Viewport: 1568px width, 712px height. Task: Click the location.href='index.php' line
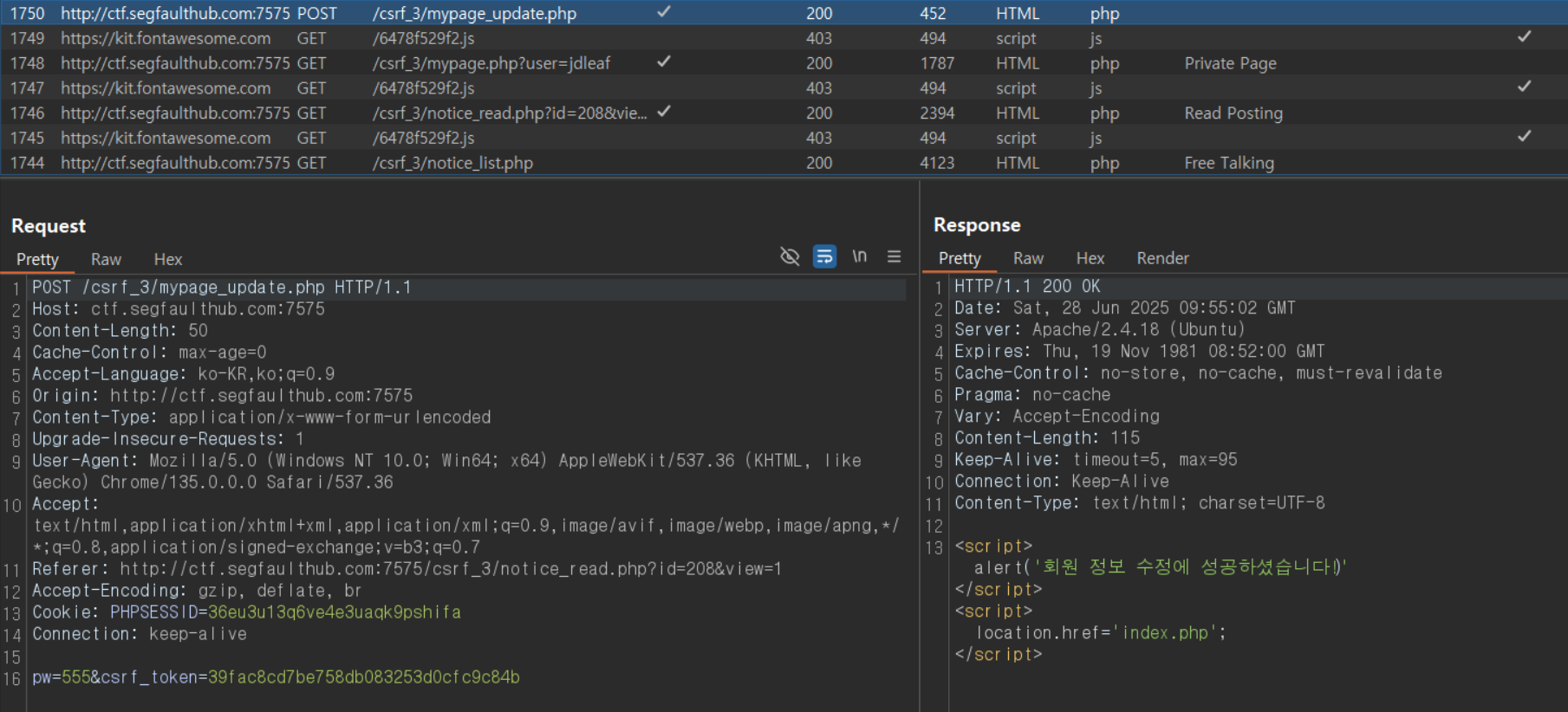[x=1101, y=633]
